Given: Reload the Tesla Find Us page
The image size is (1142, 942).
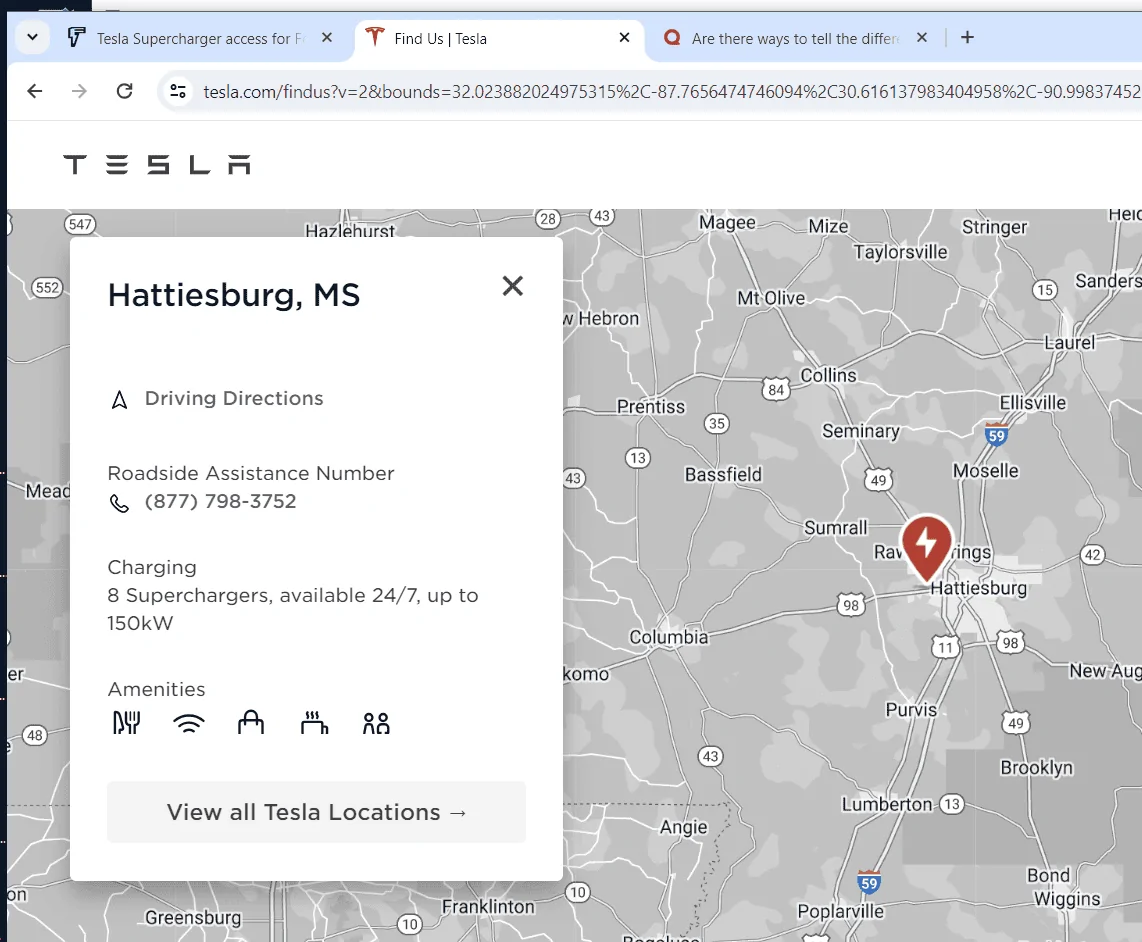Looking at the screenshot, I should [125, 91].
